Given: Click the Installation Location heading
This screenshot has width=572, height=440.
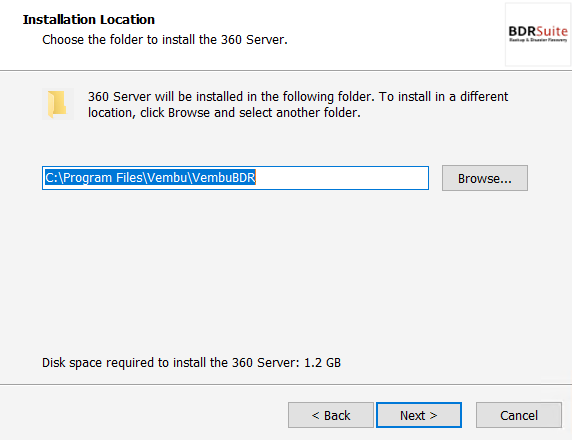Looking at the screenshot, I should tap(89, 20).
